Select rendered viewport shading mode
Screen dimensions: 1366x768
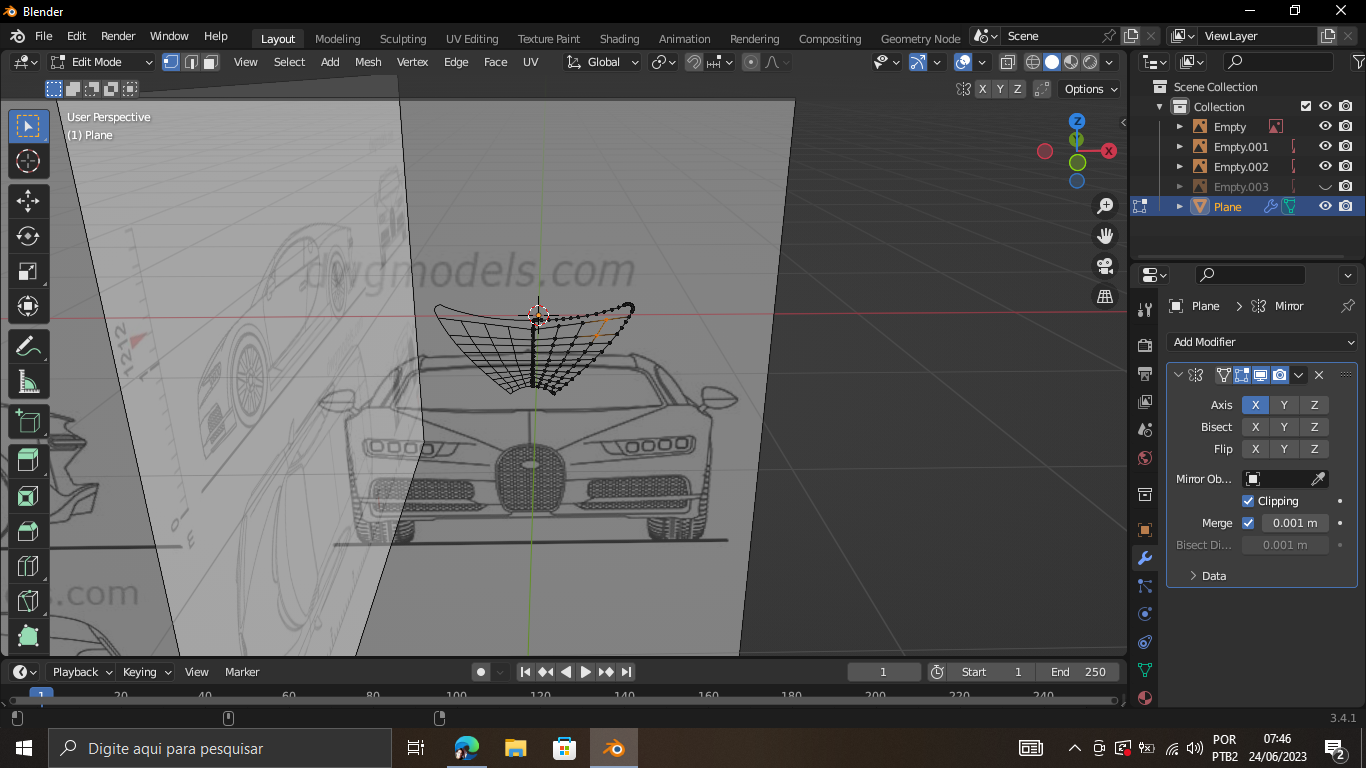[1090, 62]
